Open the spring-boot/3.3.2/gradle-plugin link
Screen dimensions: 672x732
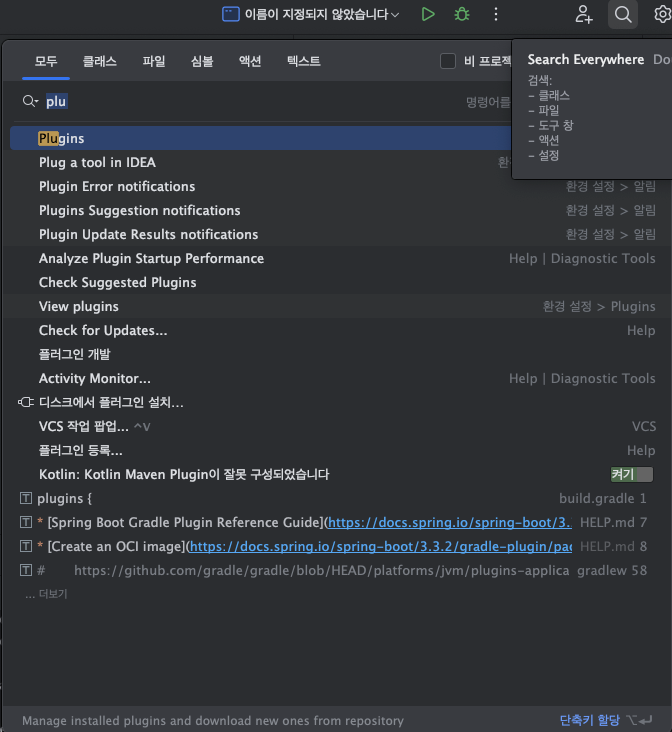[381, 546]
